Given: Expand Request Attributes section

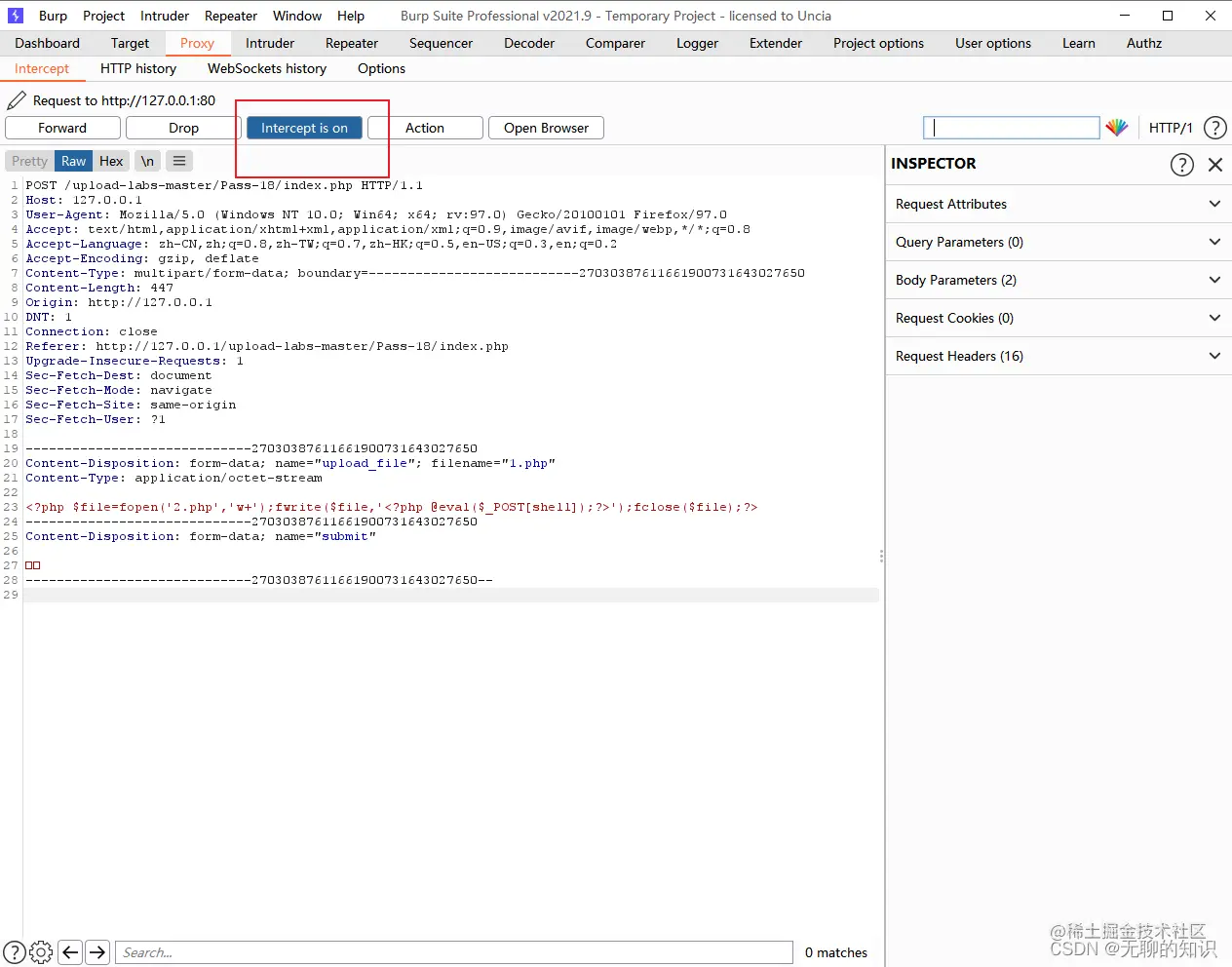Looking at the screenshot, I should [1059, 204].
